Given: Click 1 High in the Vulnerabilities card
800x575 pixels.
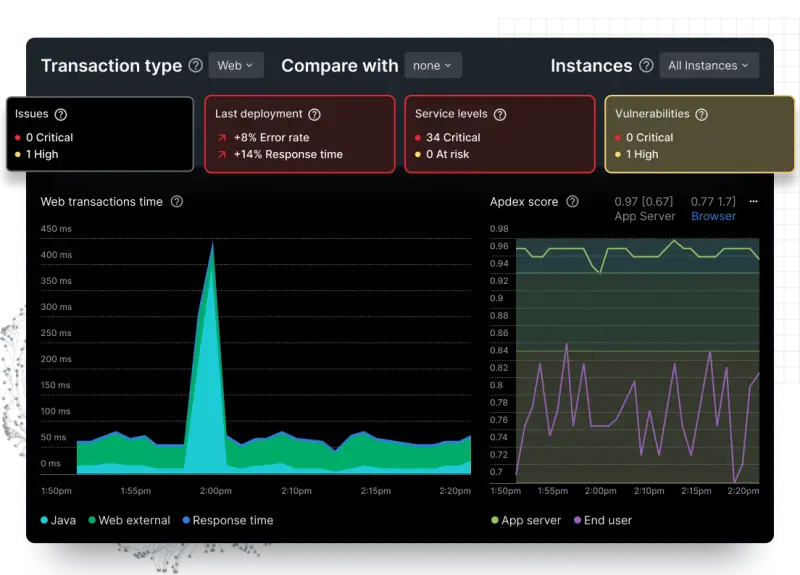Looking at the screenshot, I should pos(636,155).
